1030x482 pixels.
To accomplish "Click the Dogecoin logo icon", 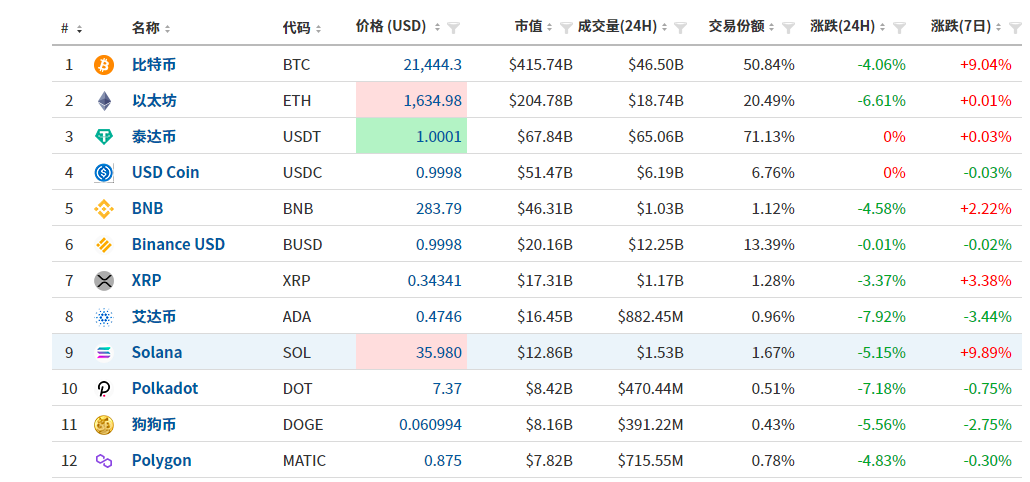I will 104,425.
